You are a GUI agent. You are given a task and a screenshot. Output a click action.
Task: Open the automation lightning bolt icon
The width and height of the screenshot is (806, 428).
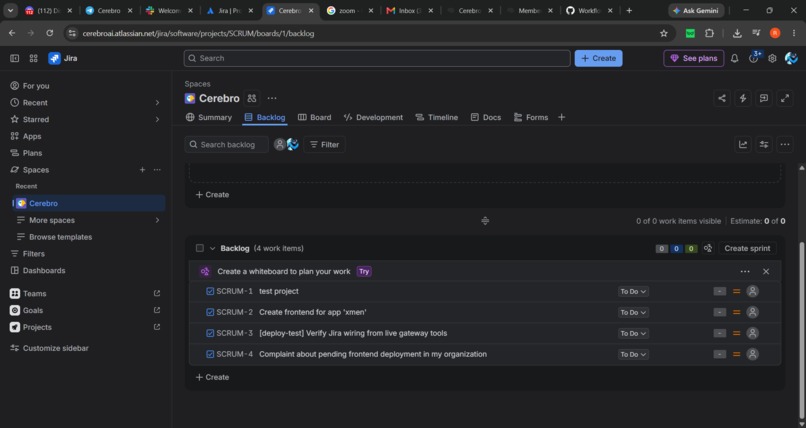[743, 98]
